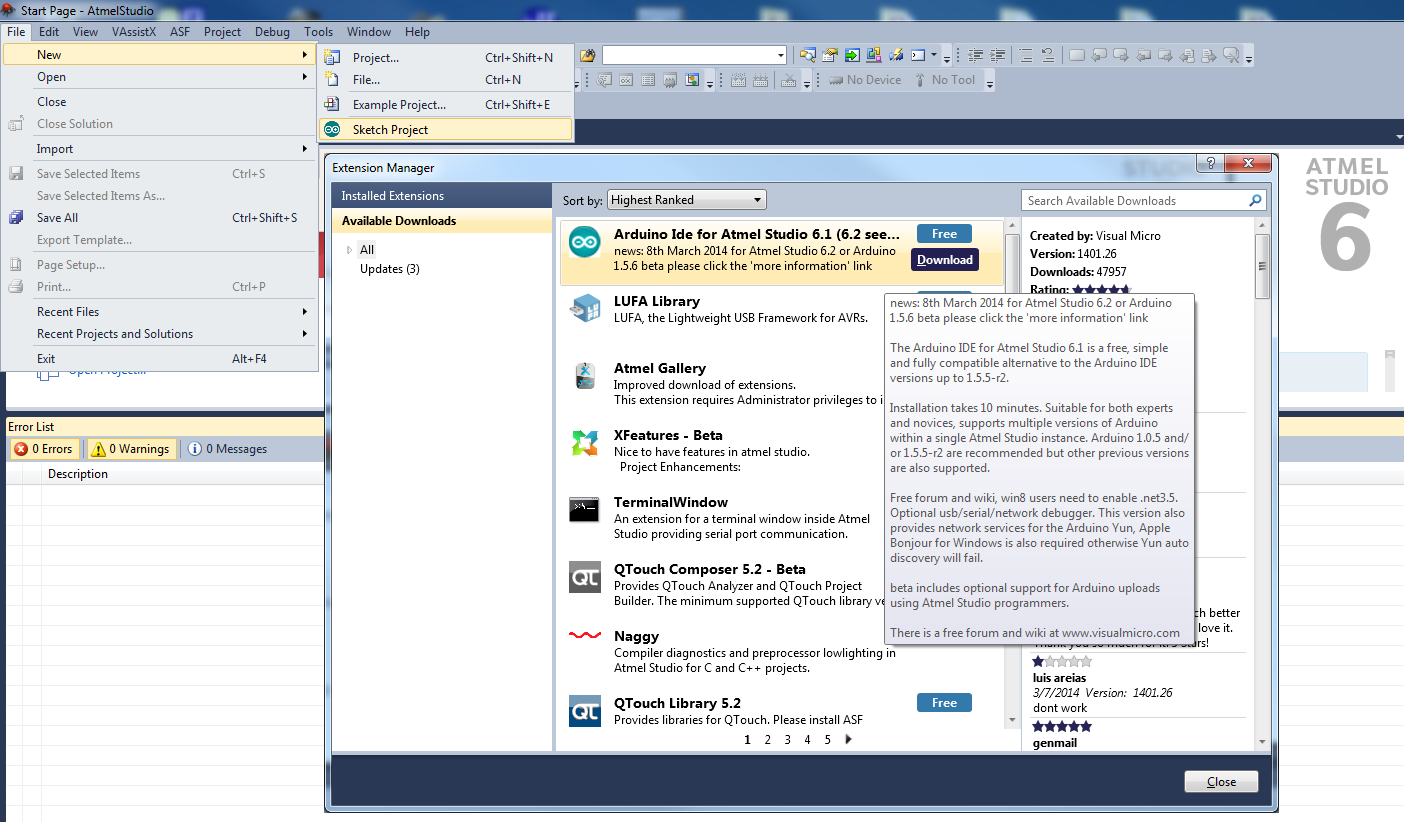Open the Tools menu
Image resolution: width=1404 pixels, height=822 pixels.
pos(318,31)
